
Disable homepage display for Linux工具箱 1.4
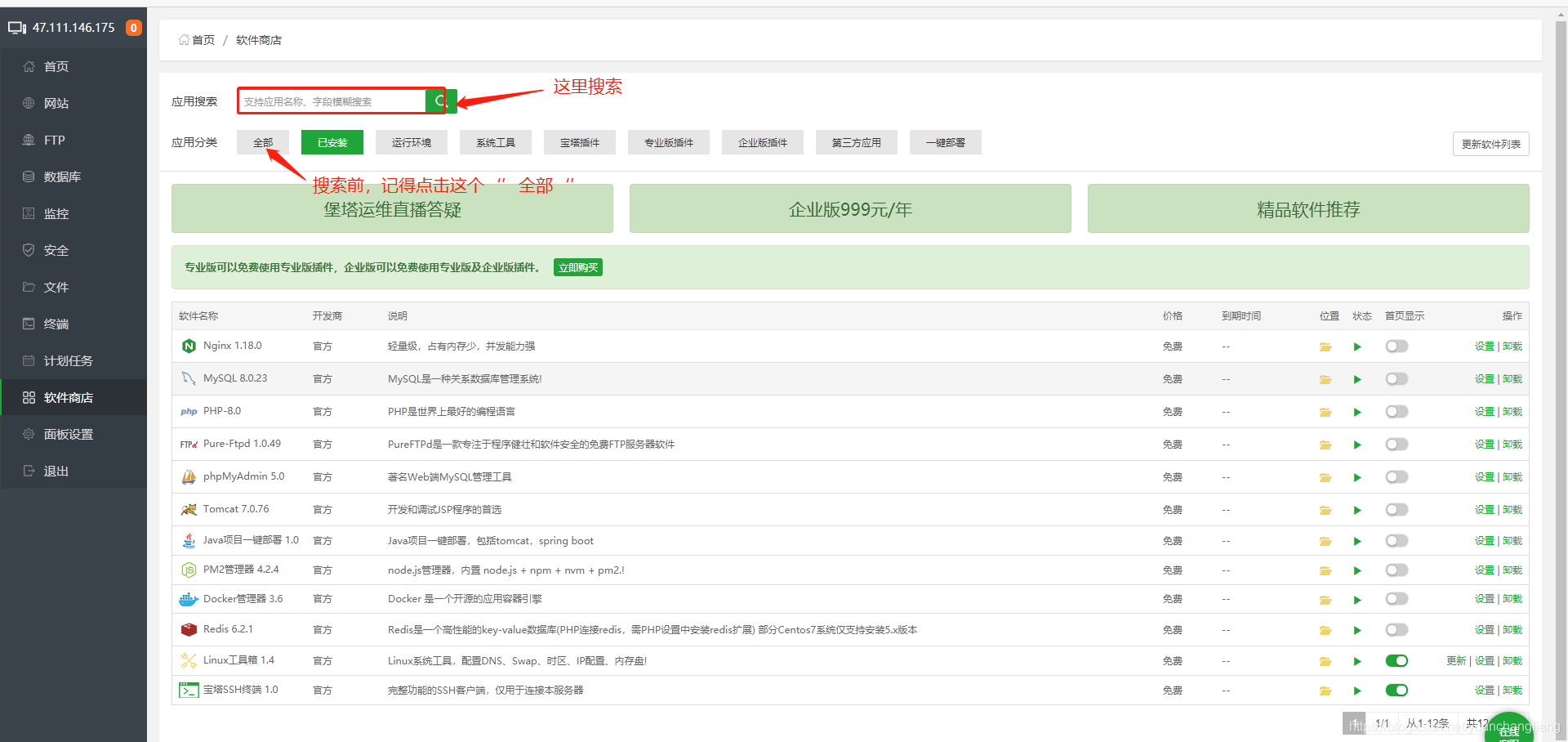[1396, 661]
